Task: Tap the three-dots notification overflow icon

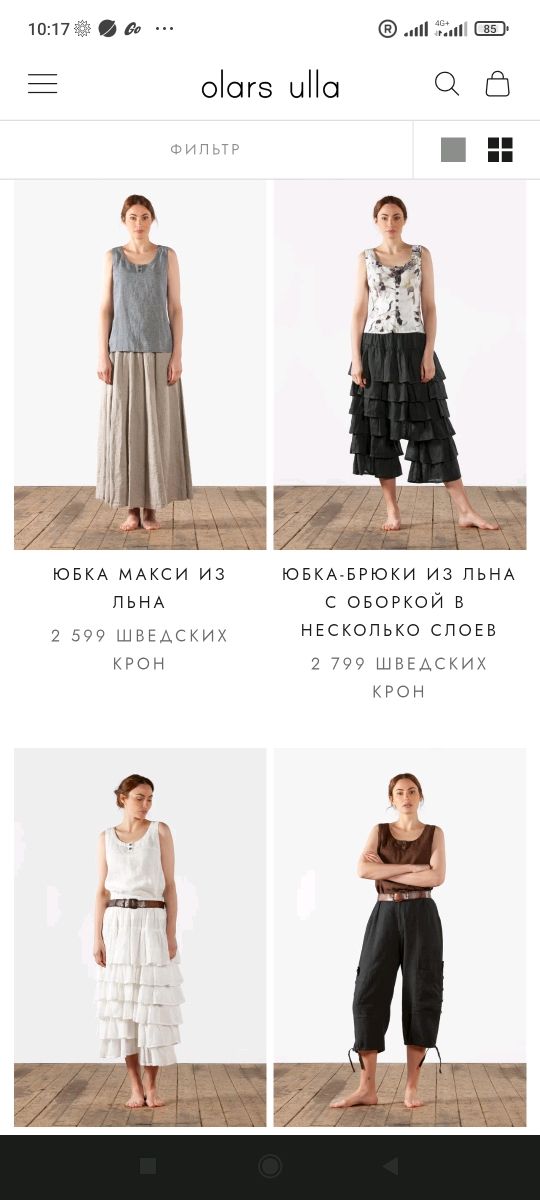Action: [166, 29]
